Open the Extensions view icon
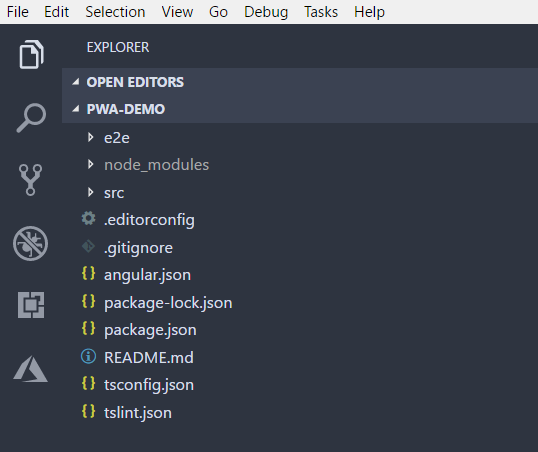 point(31,305)
